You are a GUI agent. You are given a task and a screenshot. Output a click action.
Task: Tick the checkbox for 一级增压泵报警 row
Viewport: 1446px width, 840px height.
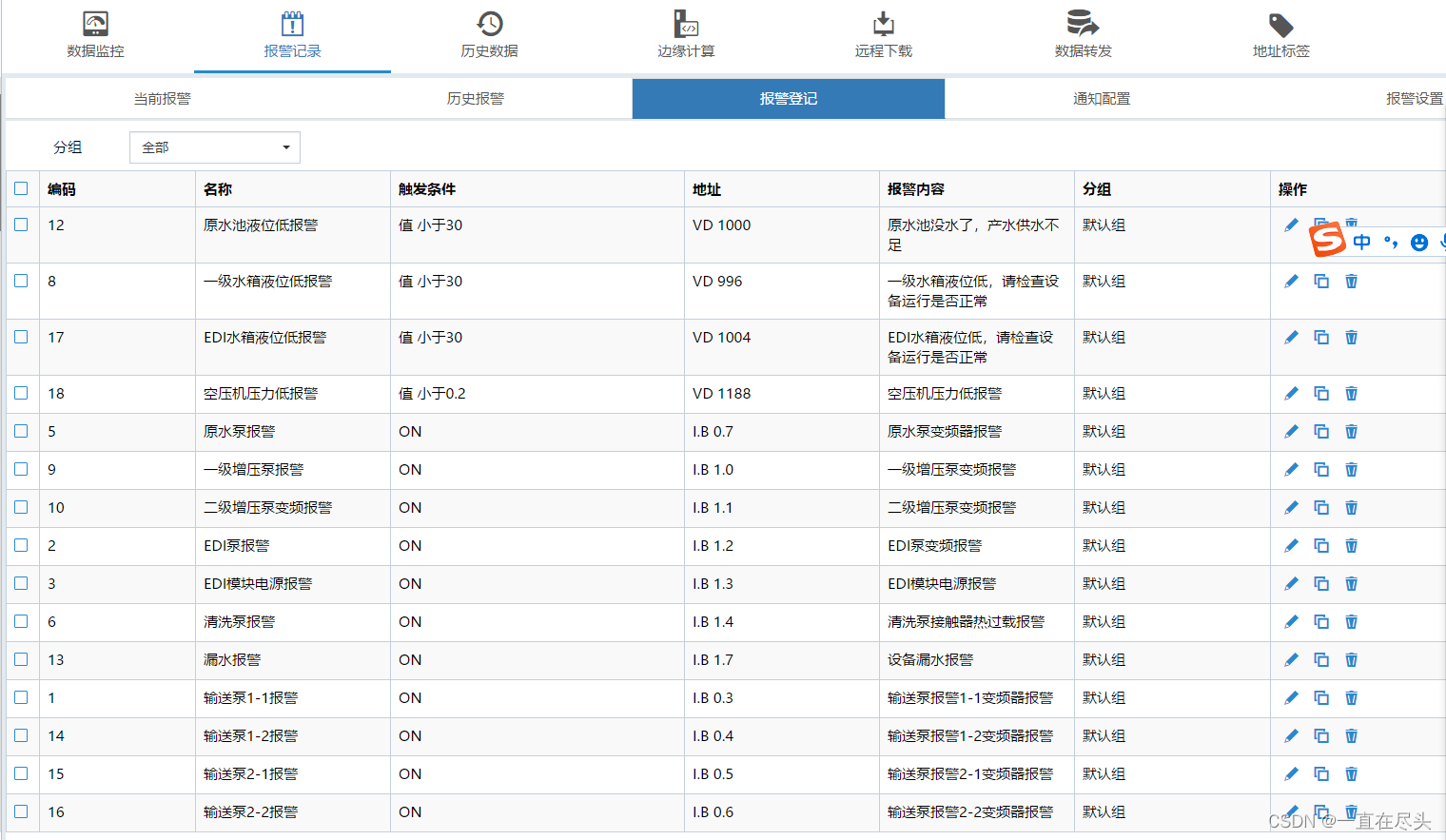pyautogui.click(x=21, y=469)
